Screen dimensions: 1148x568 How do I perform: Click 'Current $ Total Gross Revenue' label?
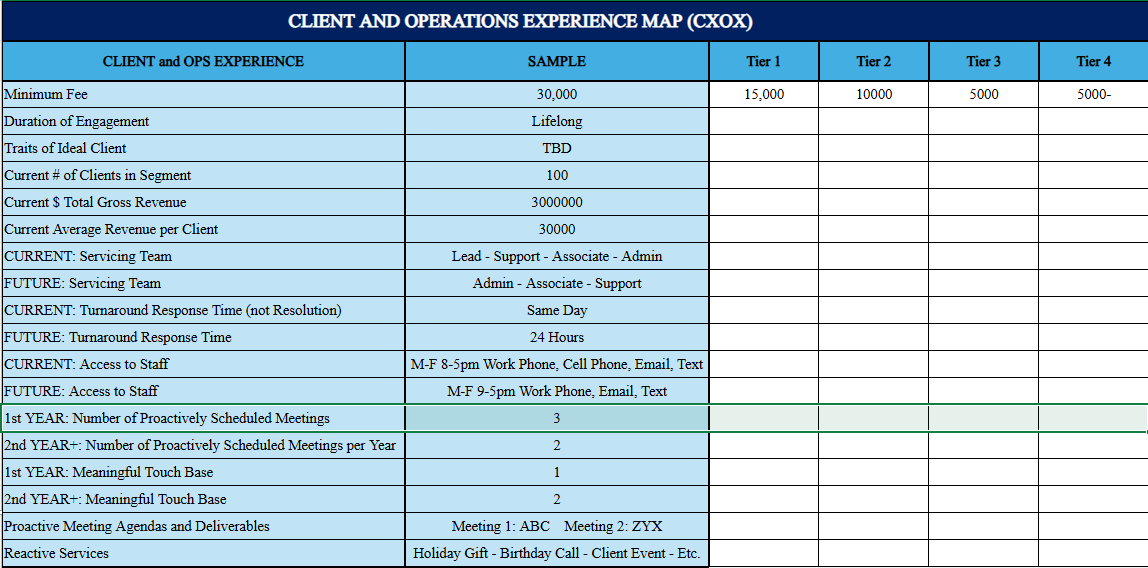coord(204,203)
